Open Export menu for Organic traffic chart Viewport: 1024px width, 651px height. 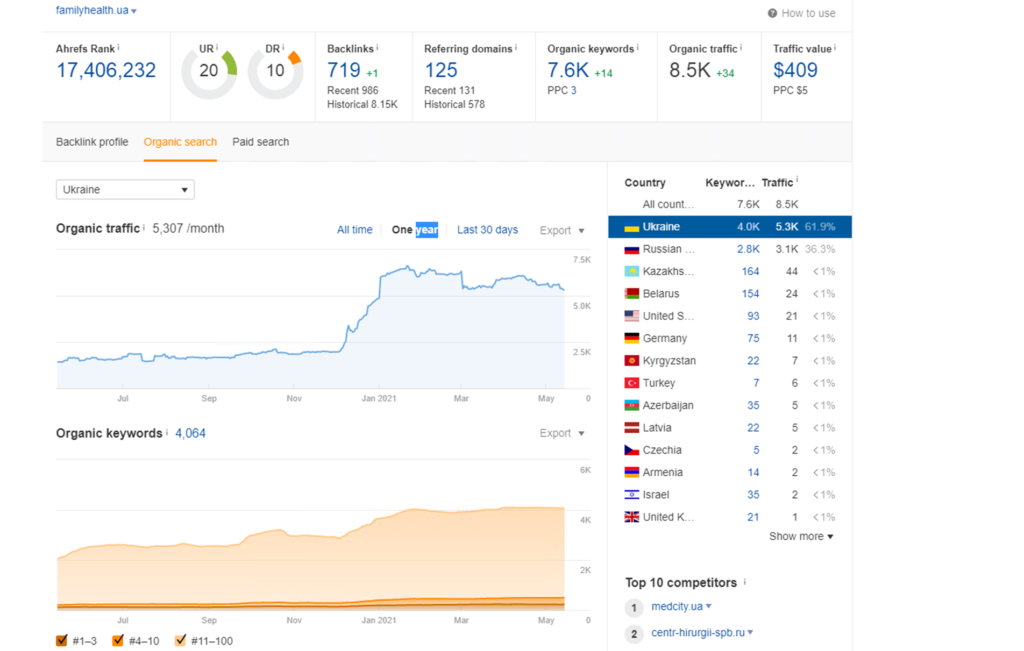click(x=562, y=230)
